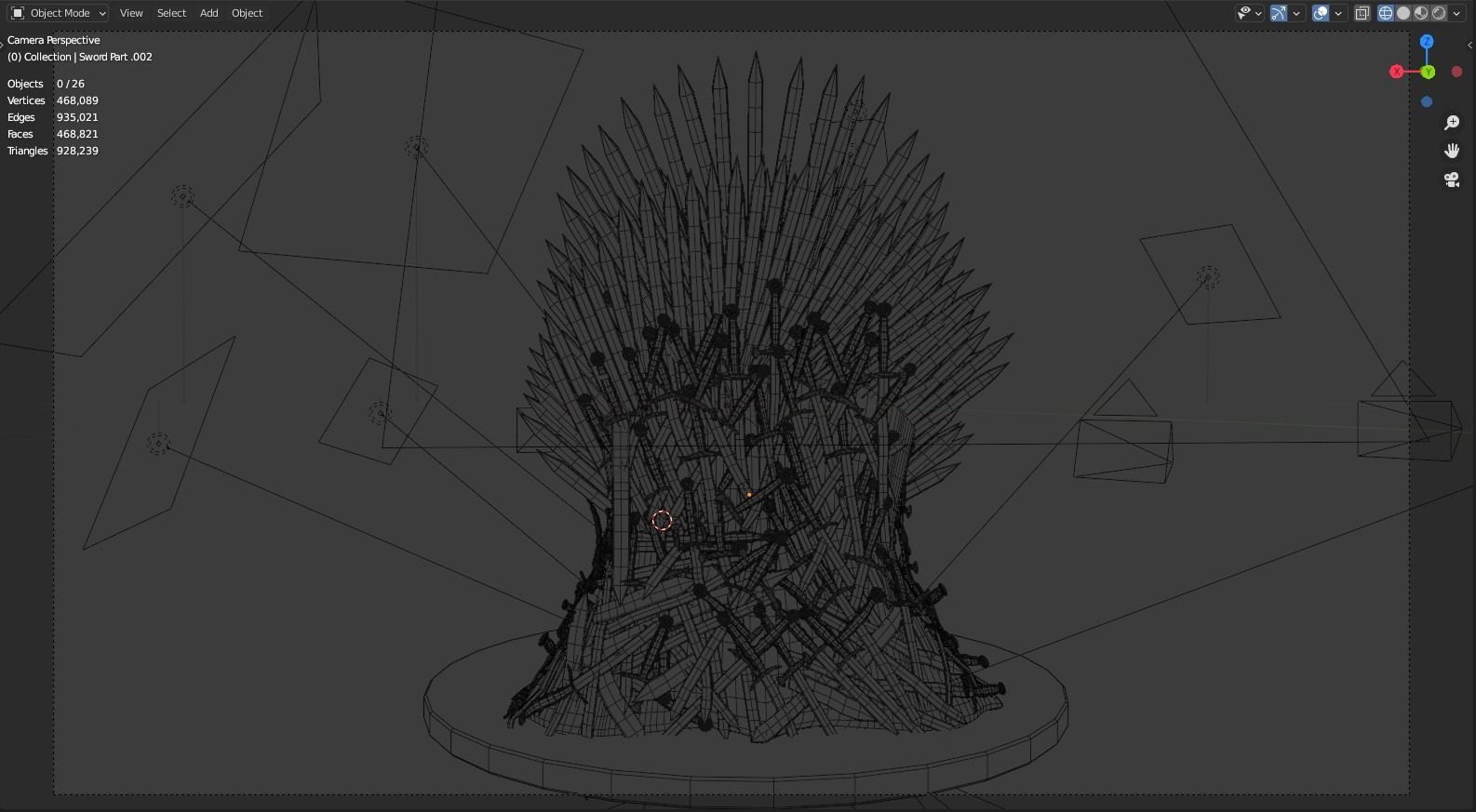The width and height of the screenshot is (1476, 812).
Task: Click the Vertices '468,089' statistic
Action: [77, 100]
